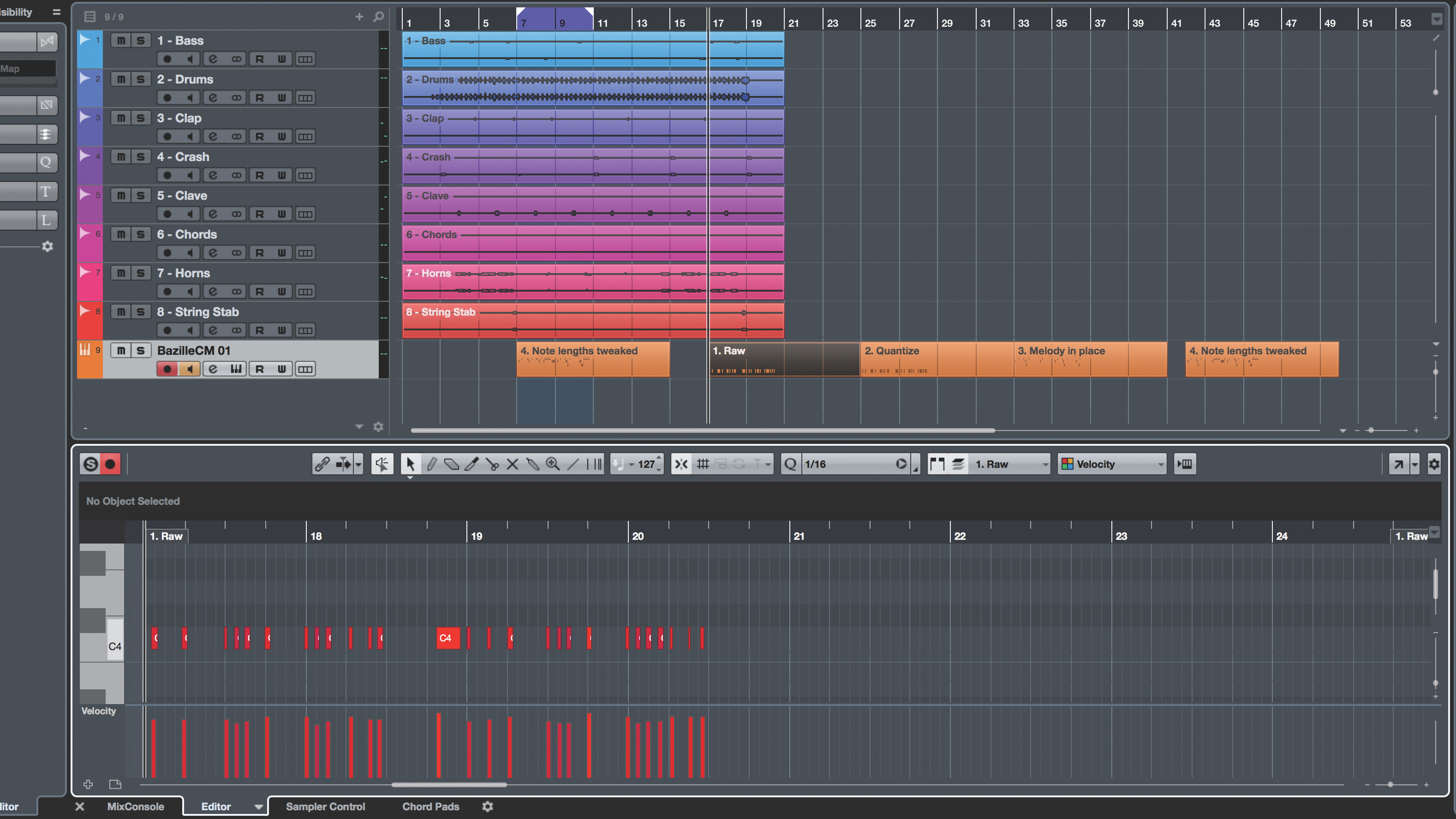Click the Iterative Quantize Q icon
1456x819 pixels.
point(790,464)
